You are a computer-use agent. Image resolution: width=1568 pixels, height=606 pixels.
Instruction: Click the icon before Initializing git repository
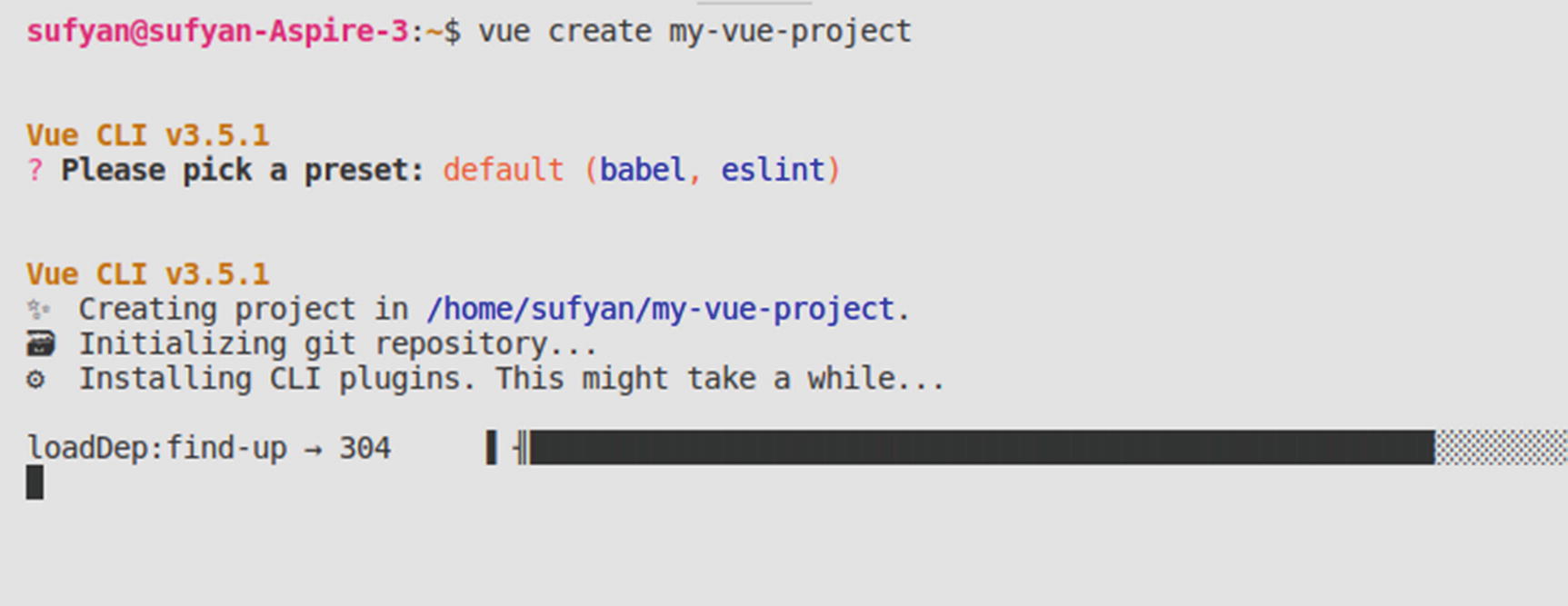(40, 344)
